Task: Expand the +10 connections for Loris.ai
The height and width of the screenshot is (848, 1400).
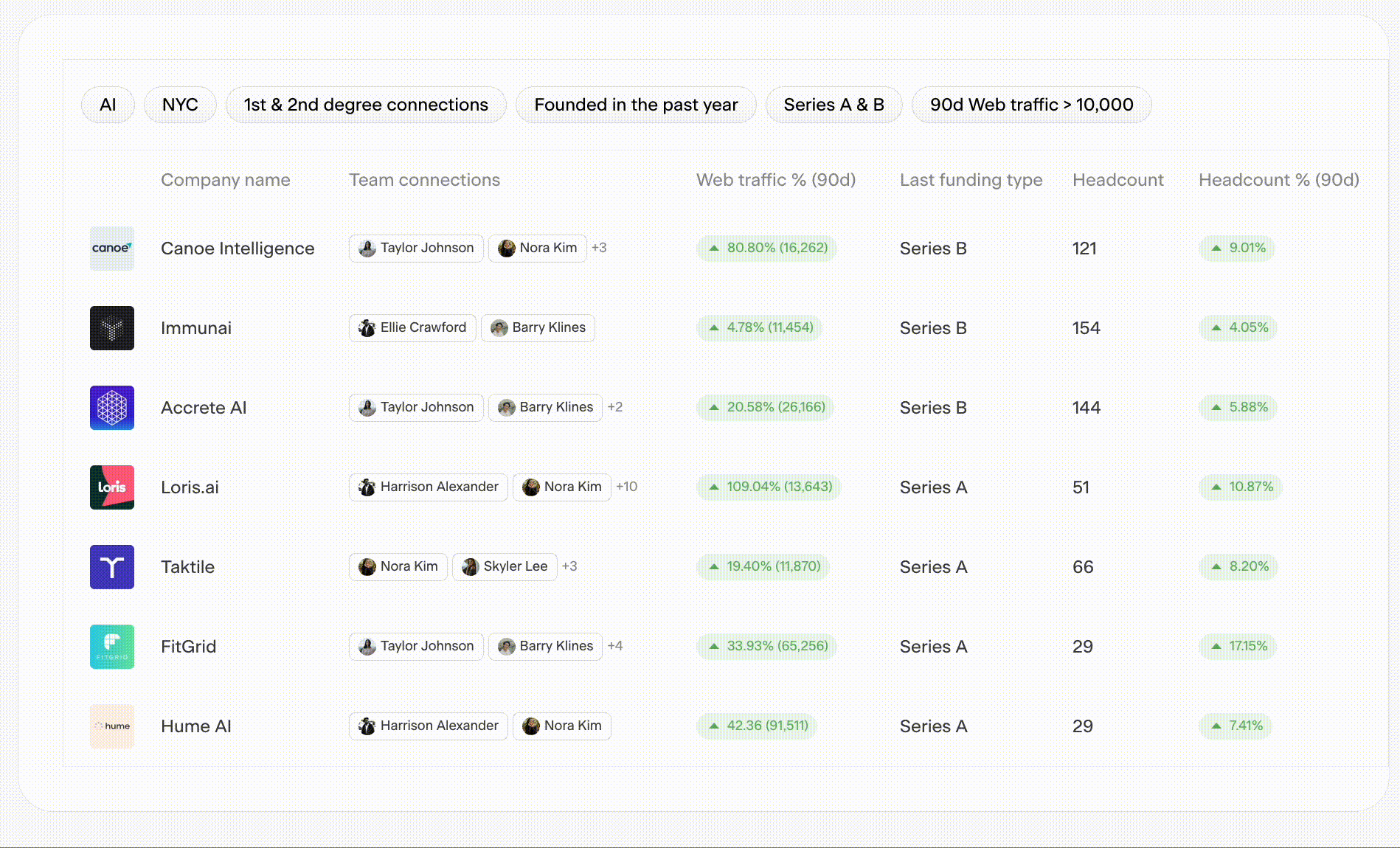Action: [626, 487]
